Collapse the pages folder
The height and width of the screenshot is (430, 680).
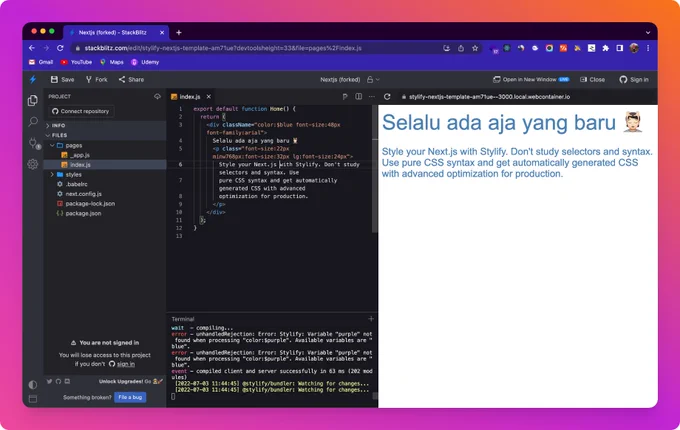click(105, 145)
